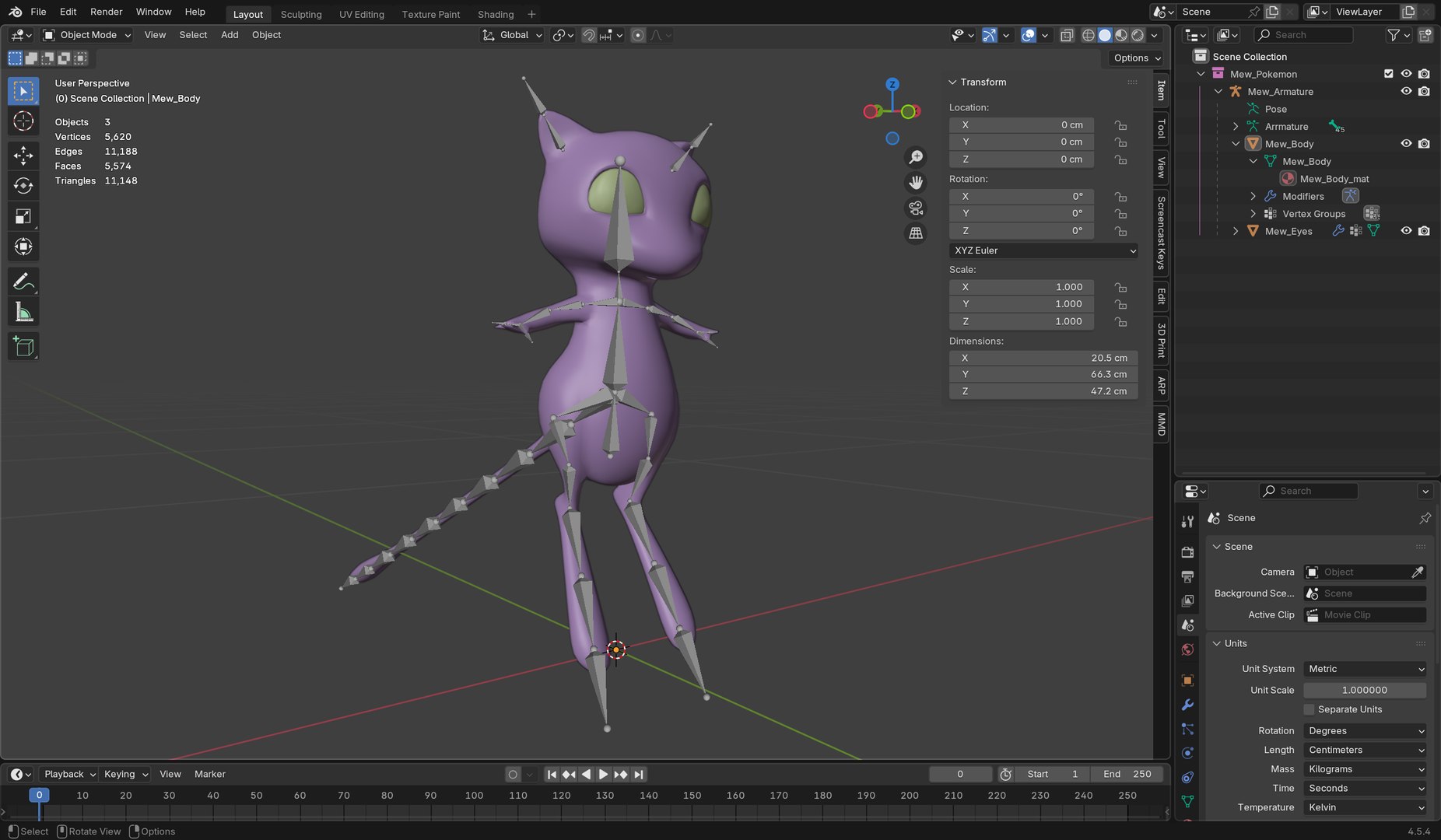The width and height of the screenshot is (1441, 840).
Task: Enable Separate Units checkbox
Action: point(1309,709)
